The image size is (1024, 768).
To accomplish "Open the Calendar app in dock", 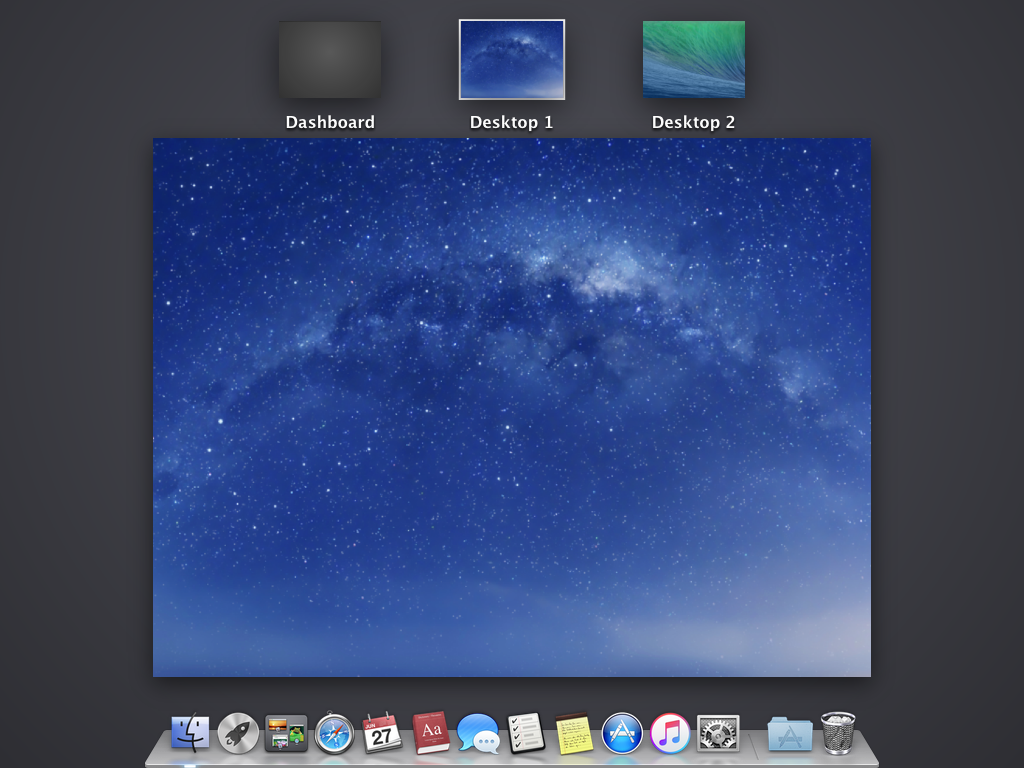I will pos(382,733).
